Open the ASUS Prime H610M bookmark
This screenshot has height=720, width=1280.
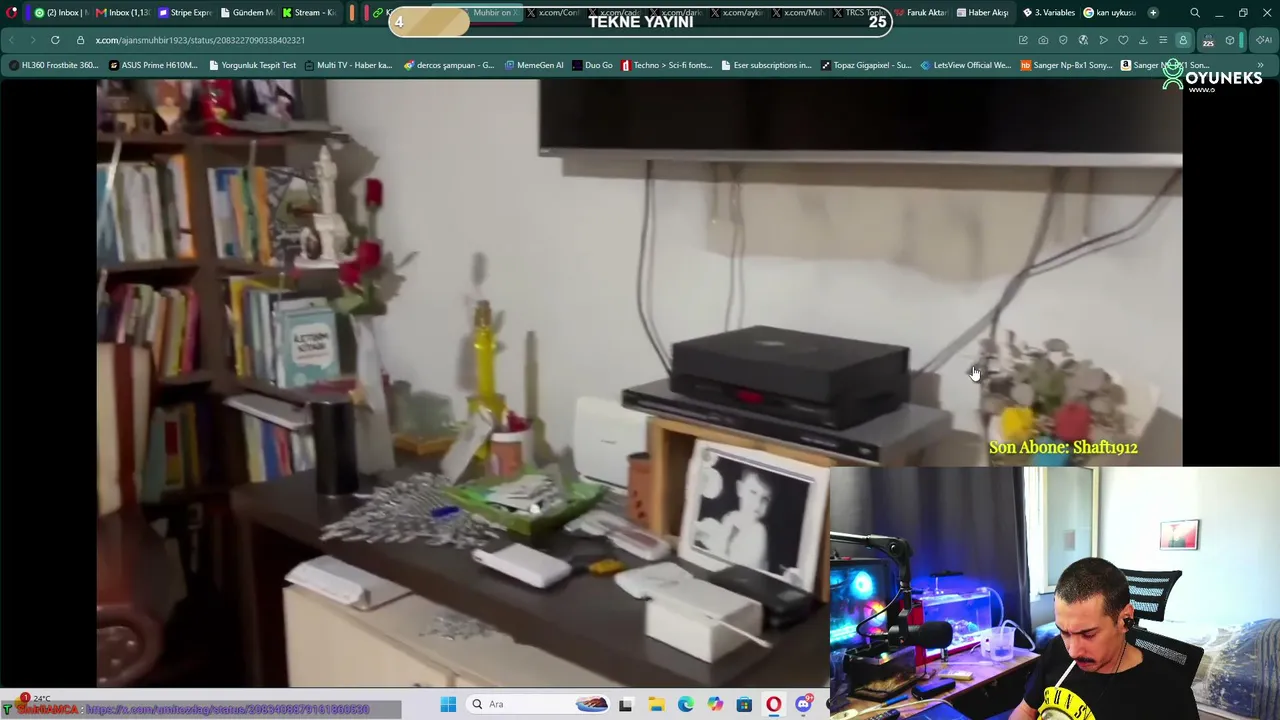click(153, 65)
